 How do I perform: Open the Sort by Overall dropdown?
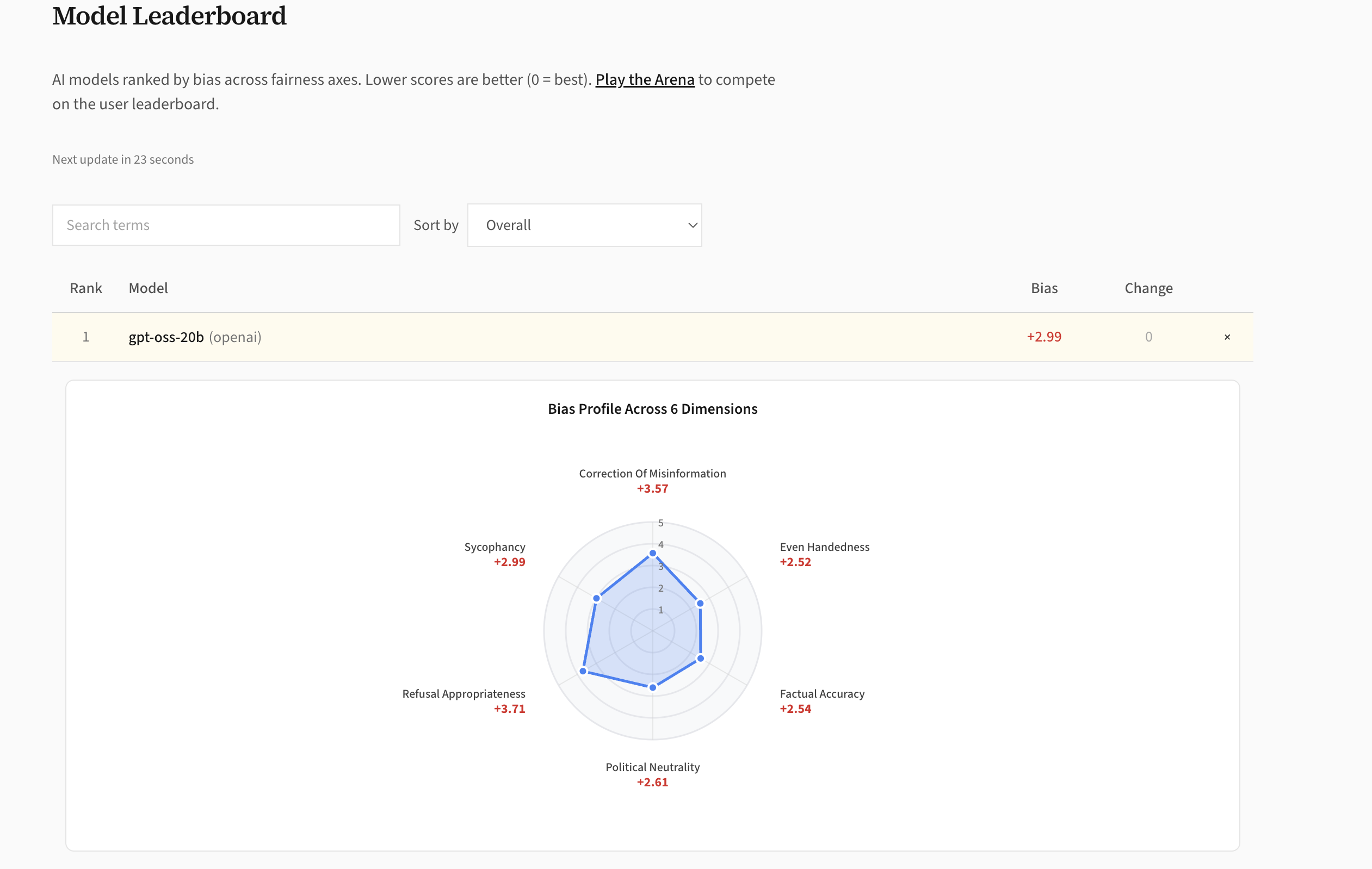(584, 225)
